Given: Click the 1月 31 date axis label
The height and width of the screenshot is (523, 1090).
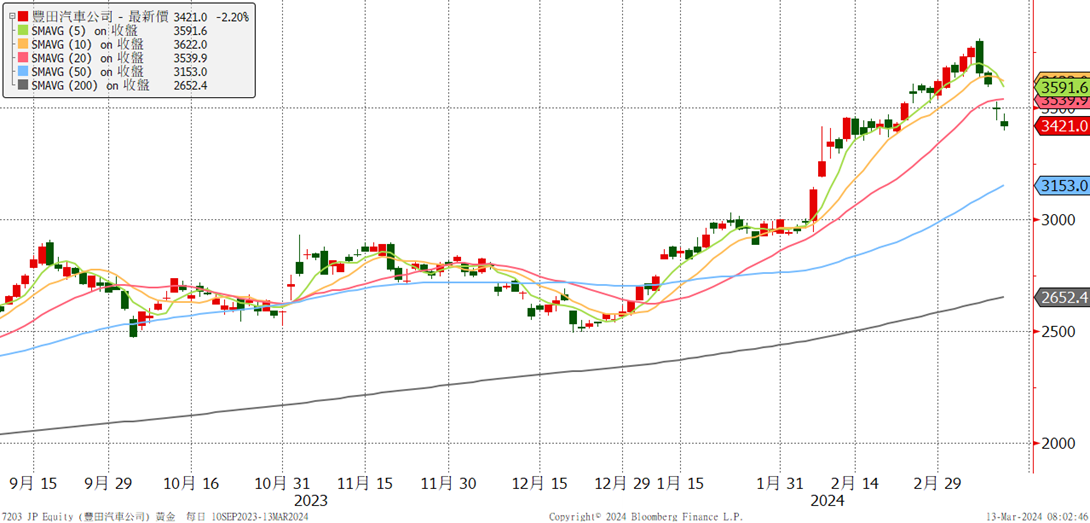Looking at the screenshot, I should pos(780,482).
